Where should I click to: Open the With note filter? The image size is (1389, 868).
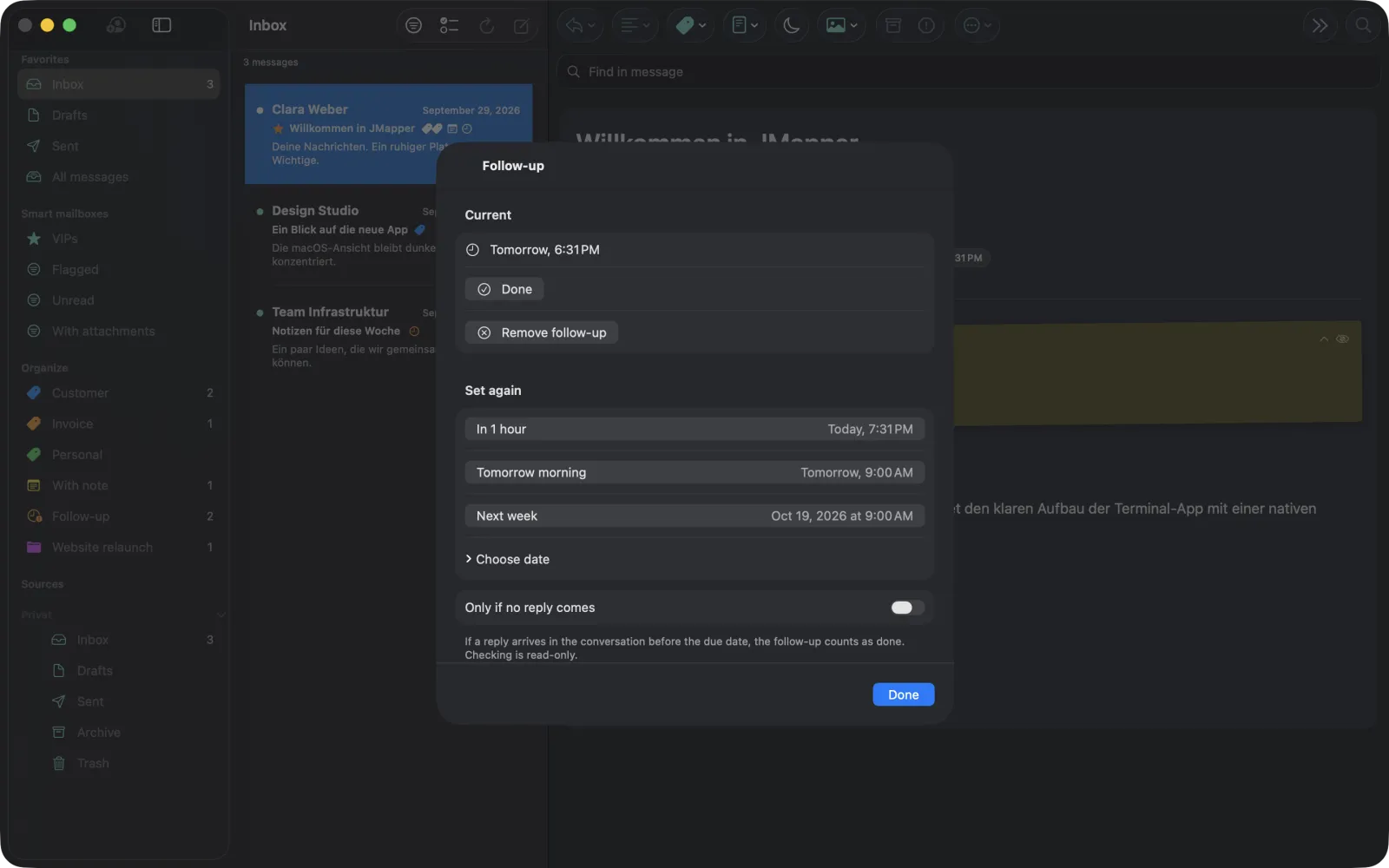coord(119,485)
